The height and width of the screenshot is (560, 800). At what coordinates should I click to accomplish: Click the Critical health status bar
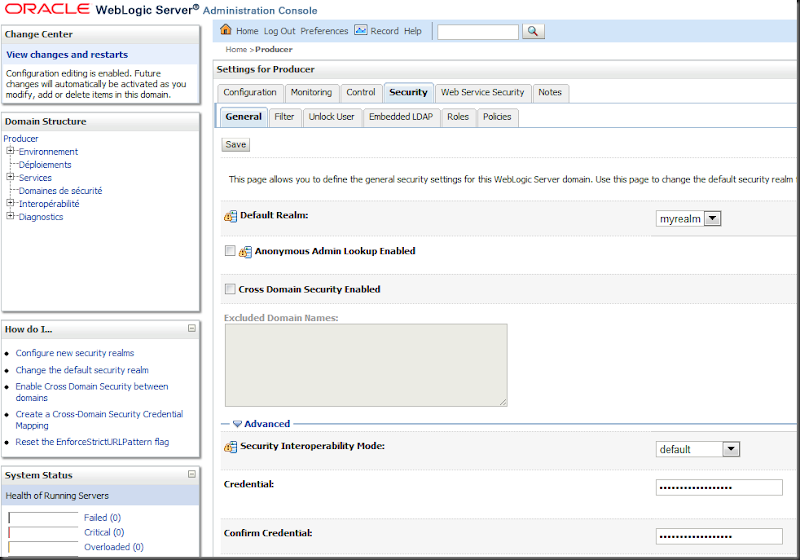pyautogui.click(x=43, y=532)
